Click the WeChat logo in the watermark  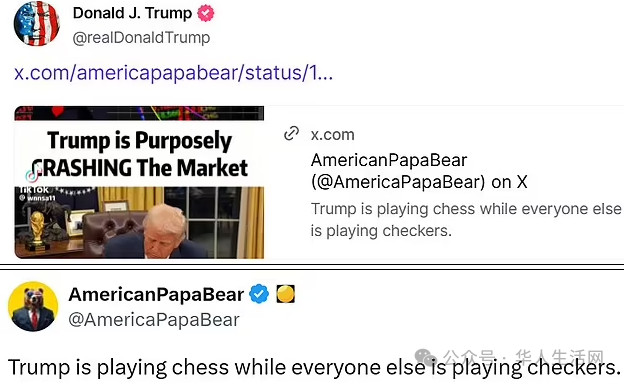[425, 357]
